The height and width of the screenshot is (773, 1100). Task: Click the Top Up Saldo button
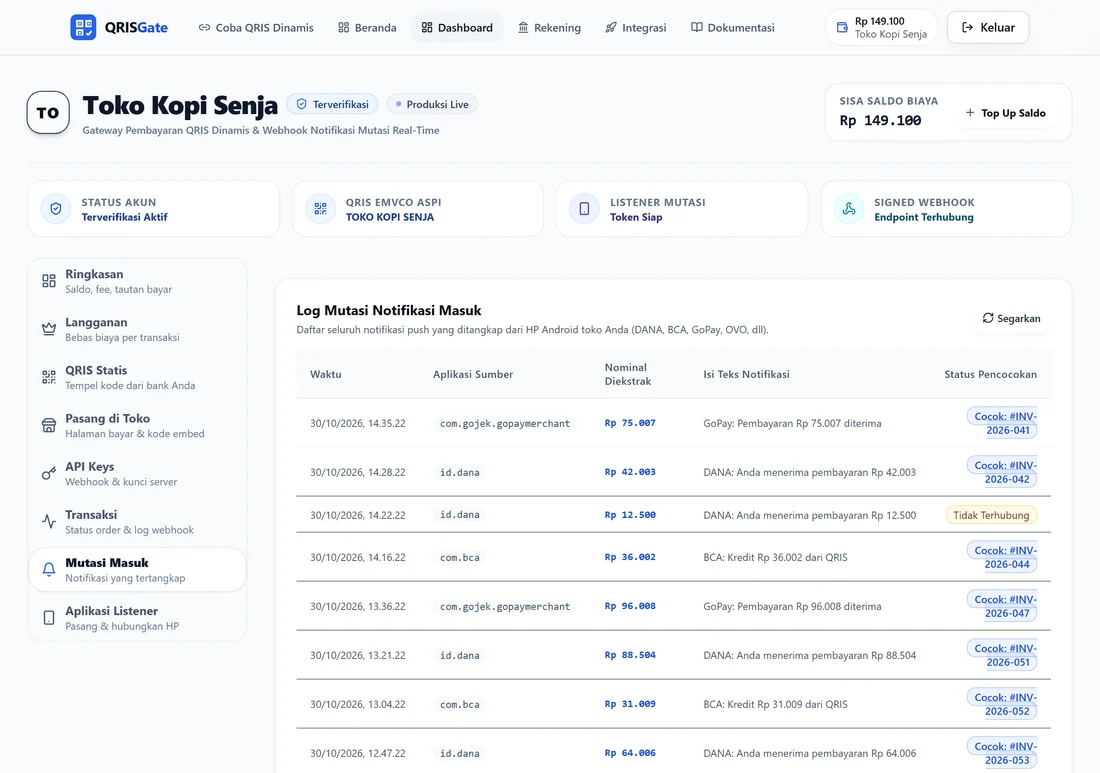(x=1005, y=113)
